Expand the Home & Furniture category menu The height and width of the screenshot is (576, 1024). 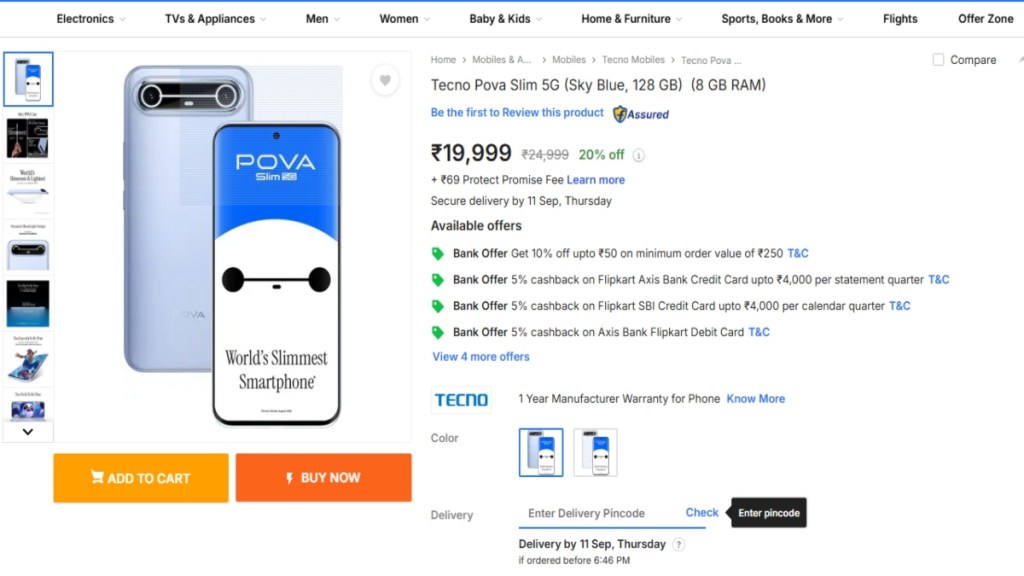pos(632,19)
